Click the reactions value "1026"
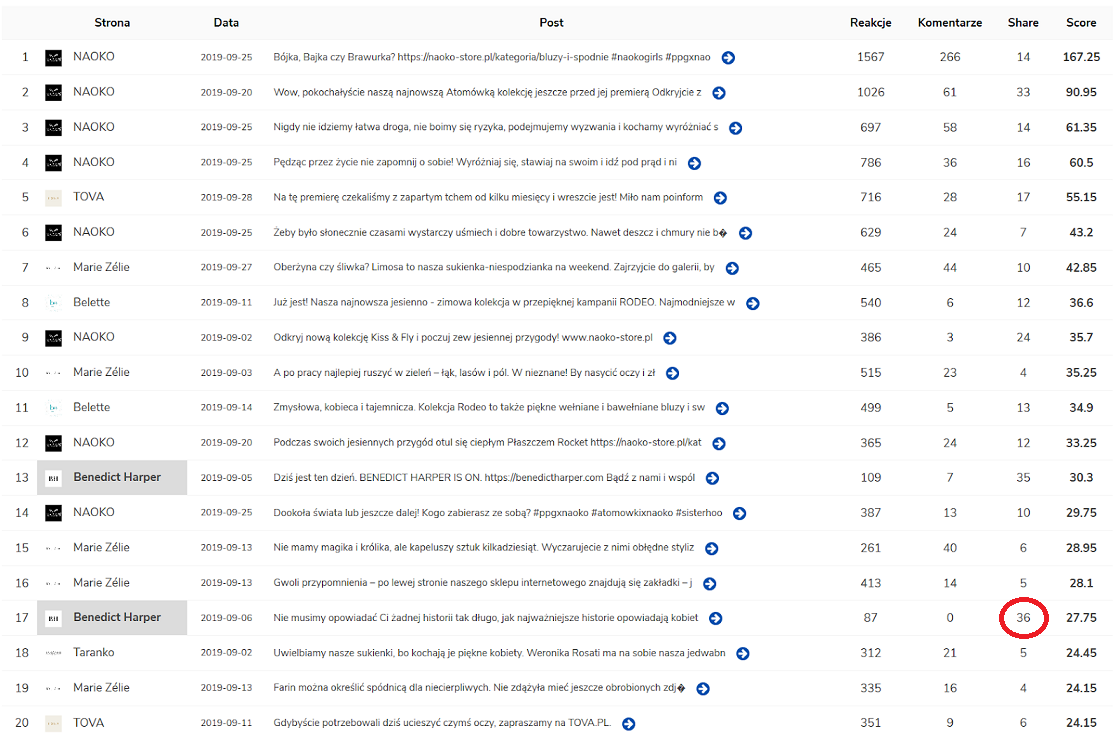This screenshot has height=740, width=1120. (x=871, y=92)
